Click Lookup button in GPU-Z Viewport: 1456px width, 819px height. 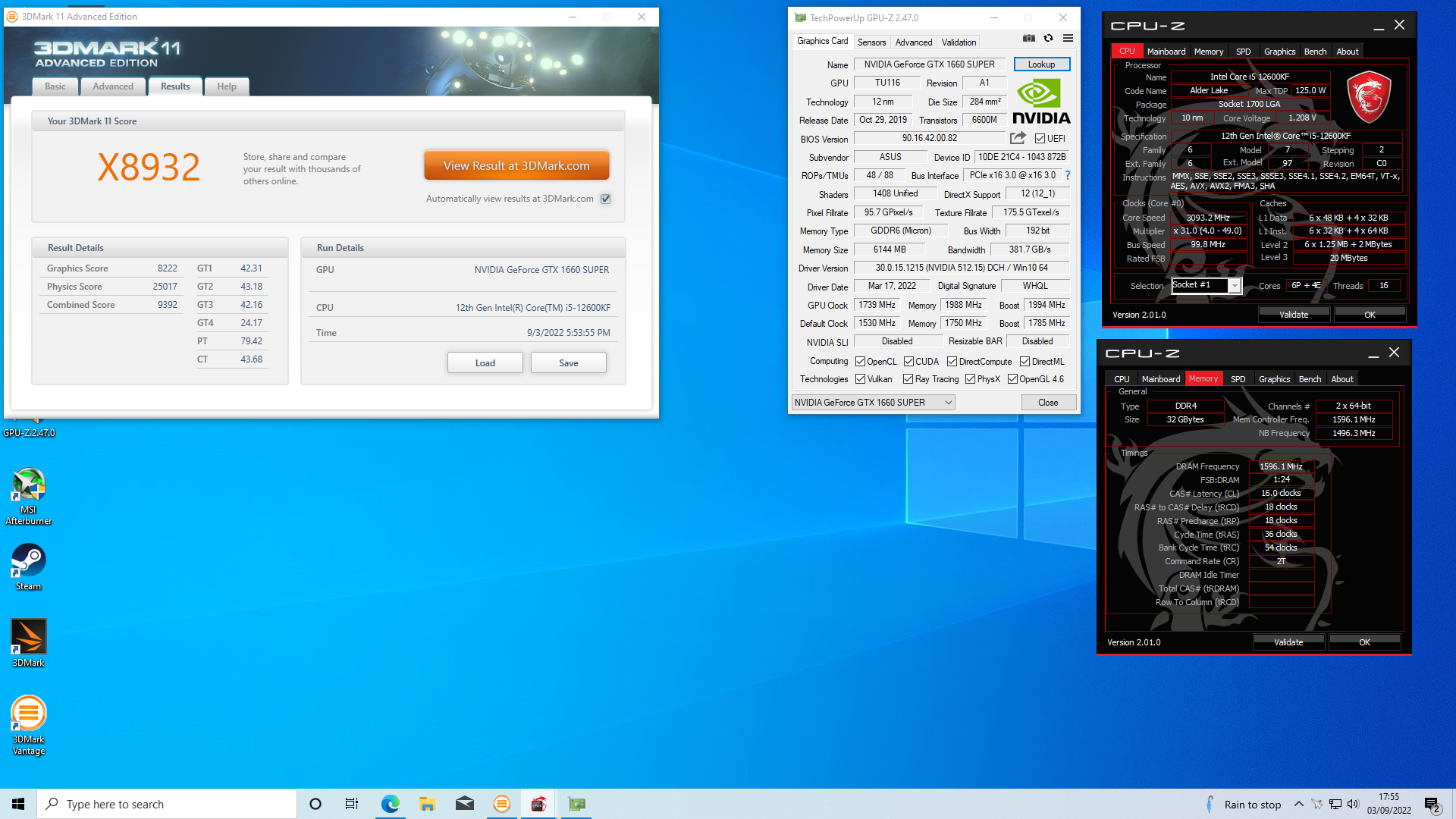pos(1041,64)
